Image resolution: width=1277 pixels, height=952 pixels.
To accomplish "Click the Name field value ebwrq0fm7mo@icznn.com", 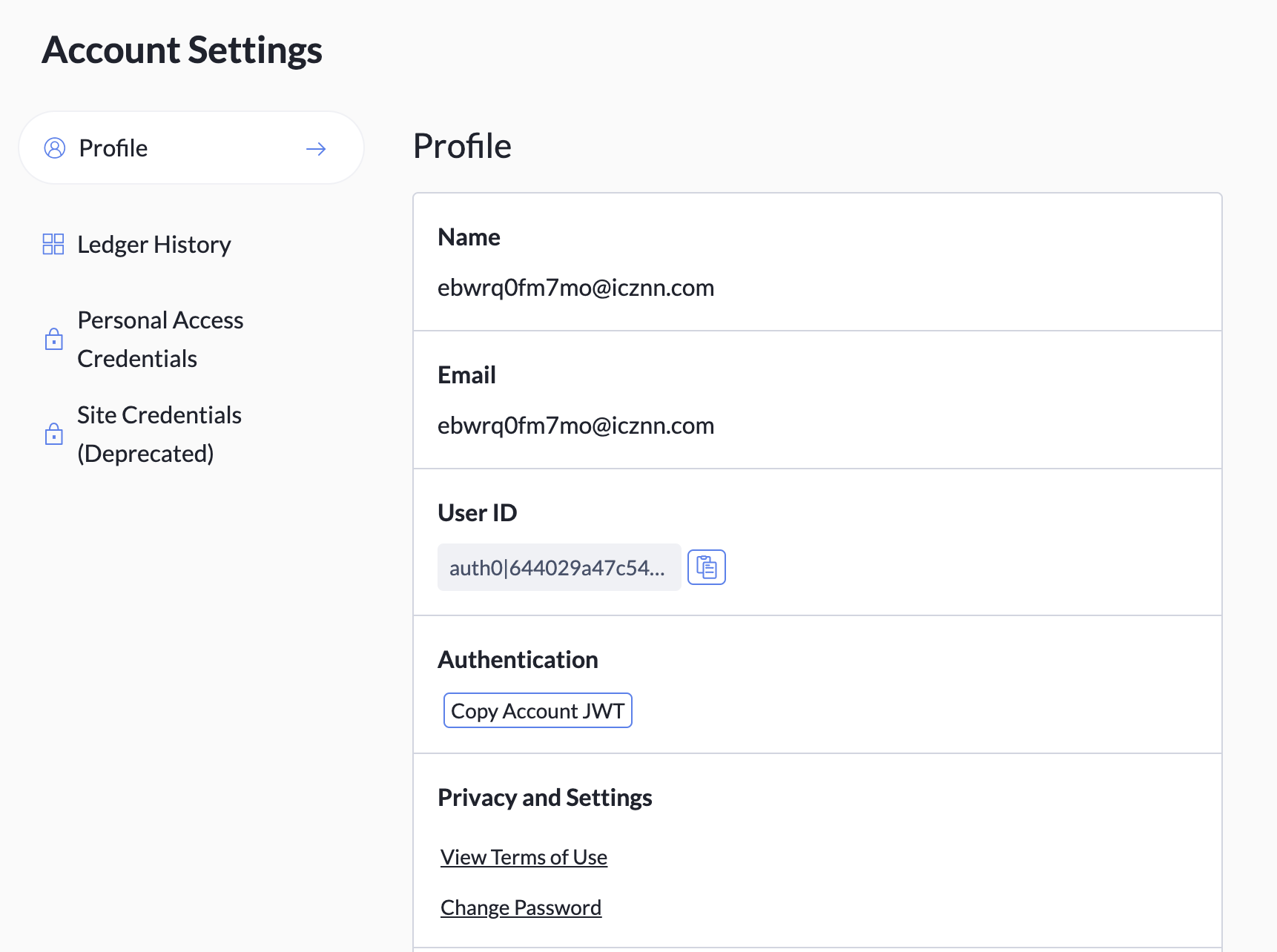I will [x=575, y=288].
